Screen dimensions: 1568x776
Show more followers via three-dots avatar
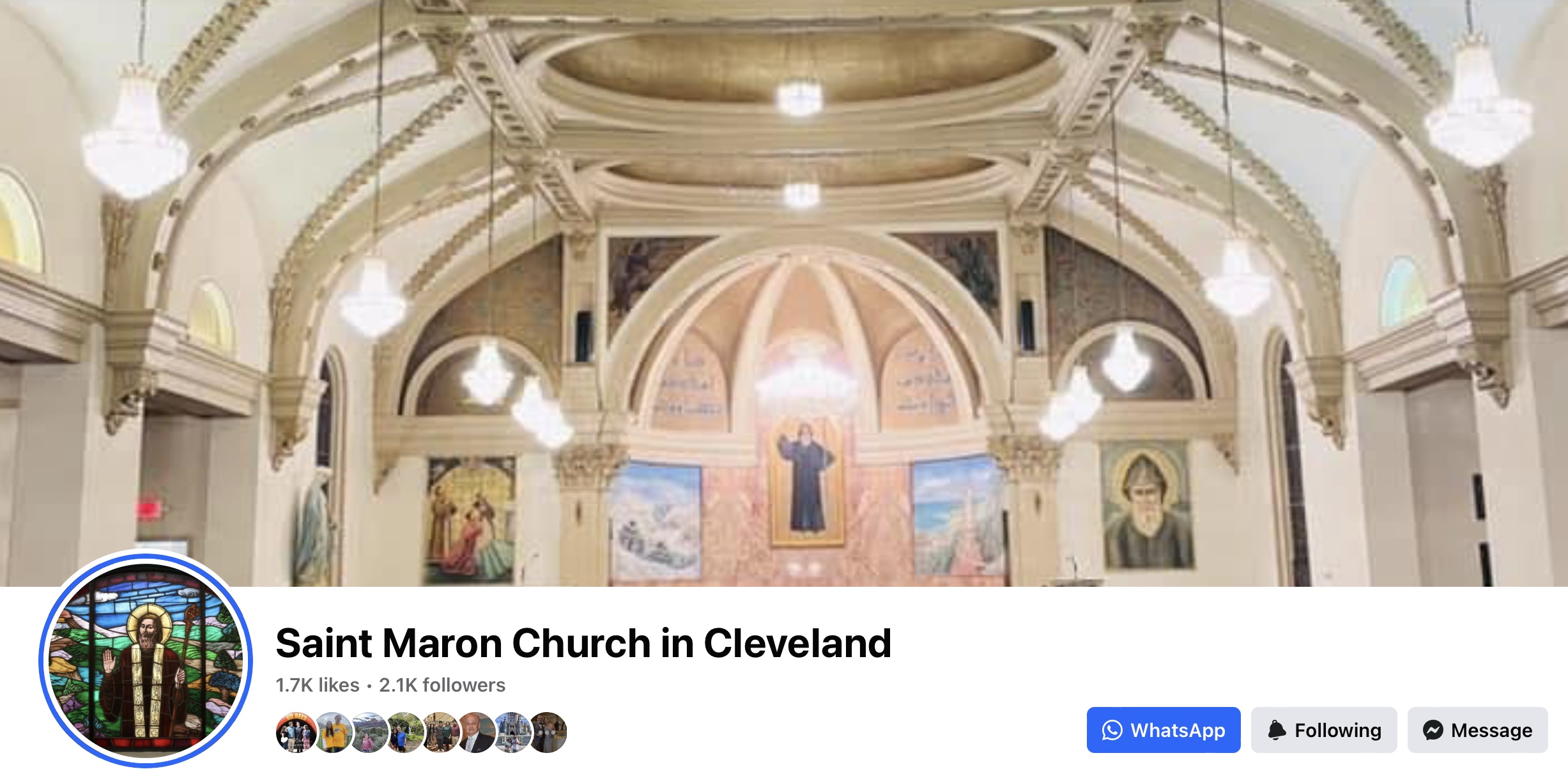point(548,732)
